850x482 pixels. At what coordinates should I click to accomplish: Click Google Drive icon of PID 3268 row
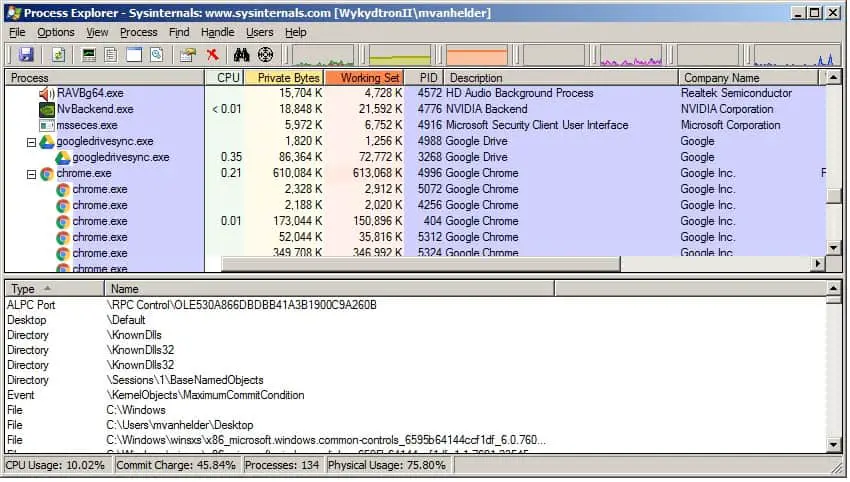tap(63, 158)
